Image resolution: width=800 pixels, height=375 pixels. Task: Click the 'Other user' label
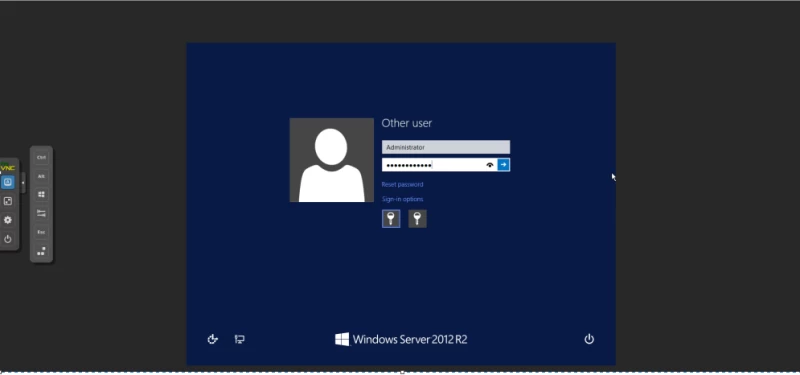tap(407, 123)
